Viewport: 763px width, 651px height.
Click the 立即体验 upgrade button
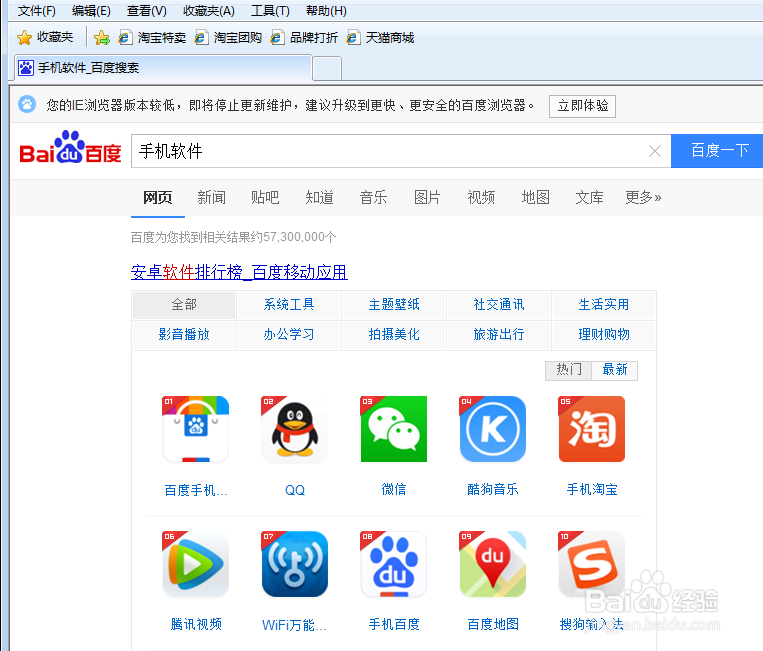point(582,106)
